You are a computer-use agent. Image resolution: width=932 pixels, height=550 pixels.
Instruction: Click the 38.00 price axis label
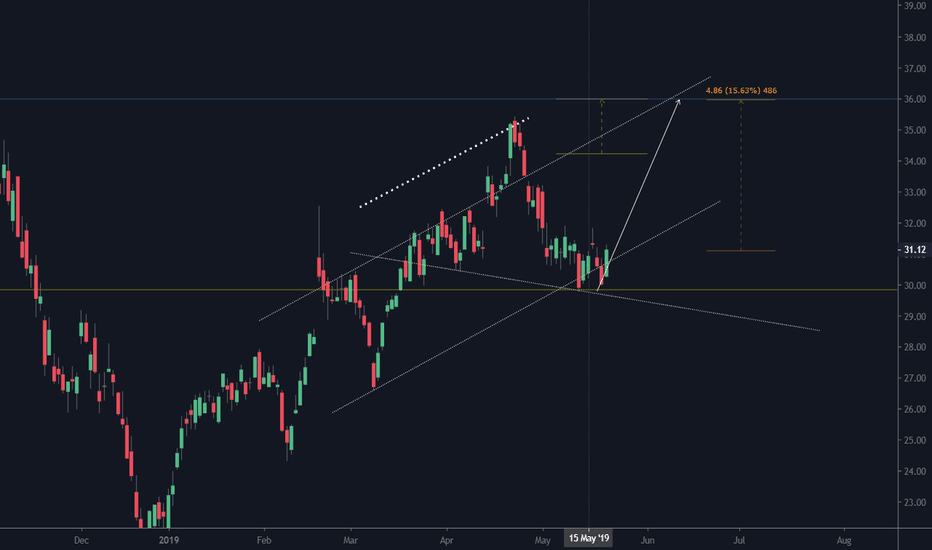915,37
